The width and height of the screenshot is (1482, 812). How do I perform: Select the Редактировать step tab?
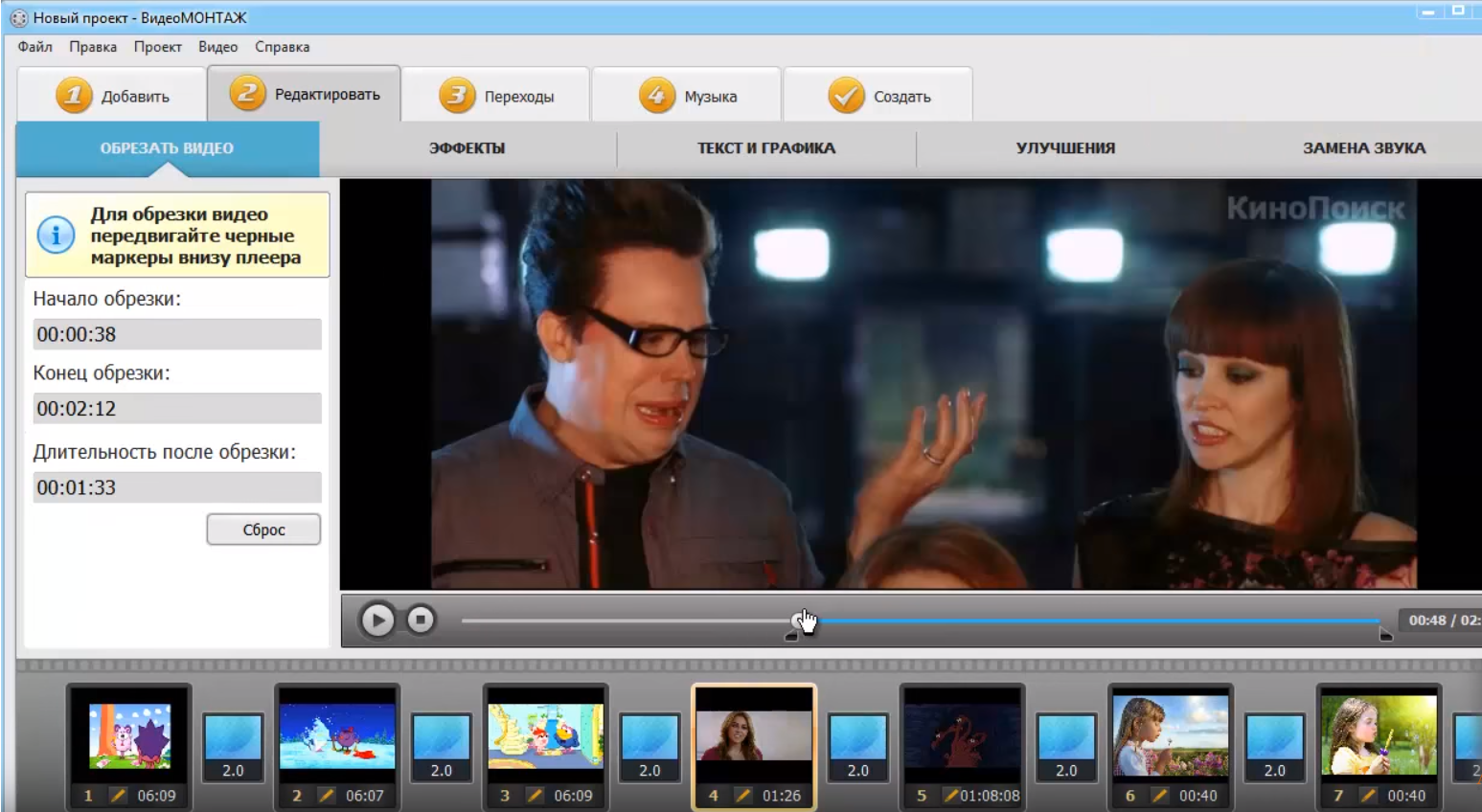click(304, 94)
